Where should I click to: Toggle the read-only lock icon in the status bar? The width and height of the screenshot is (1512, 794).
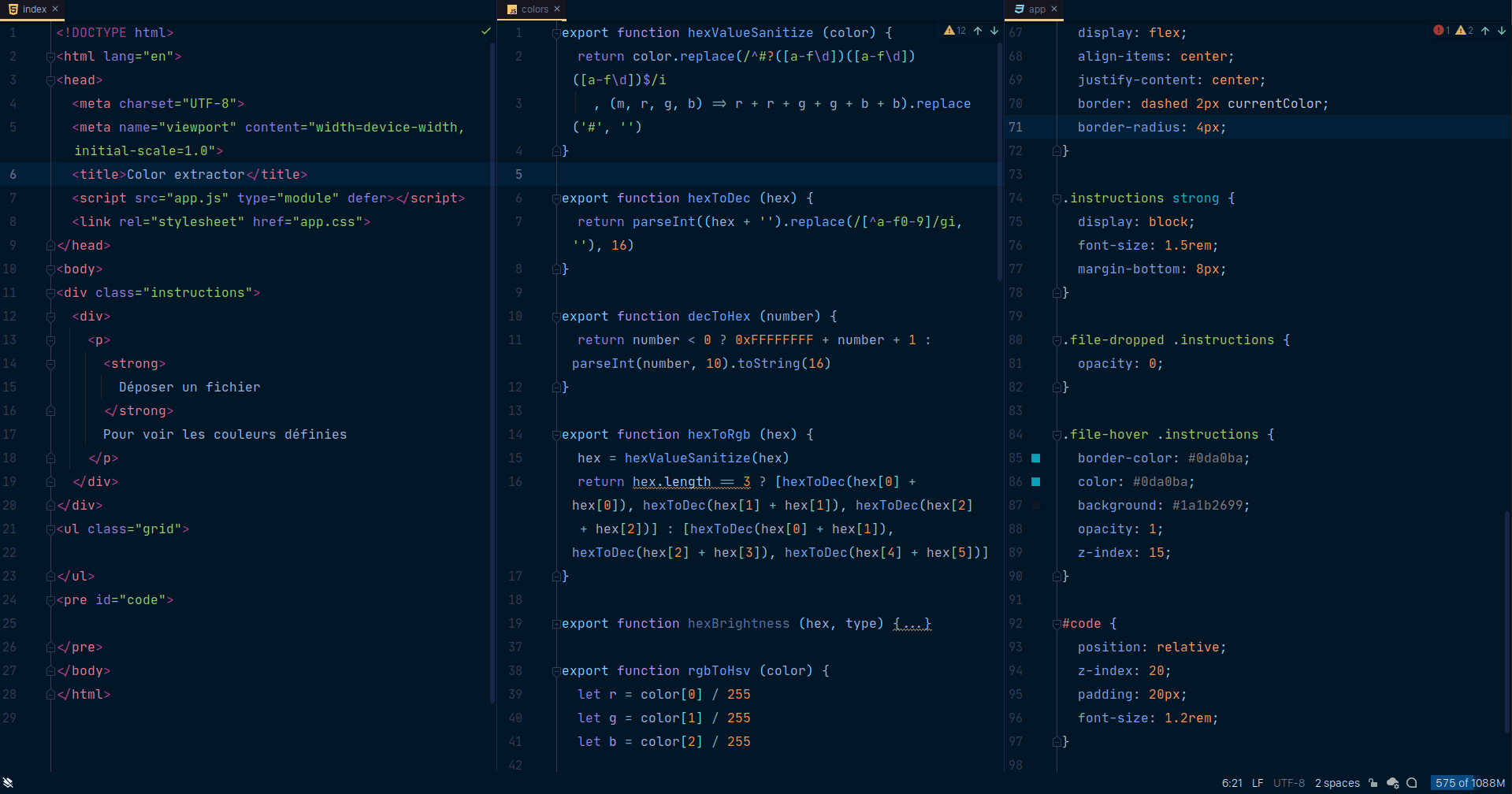pyautogui.click(x=1373, y=783)
